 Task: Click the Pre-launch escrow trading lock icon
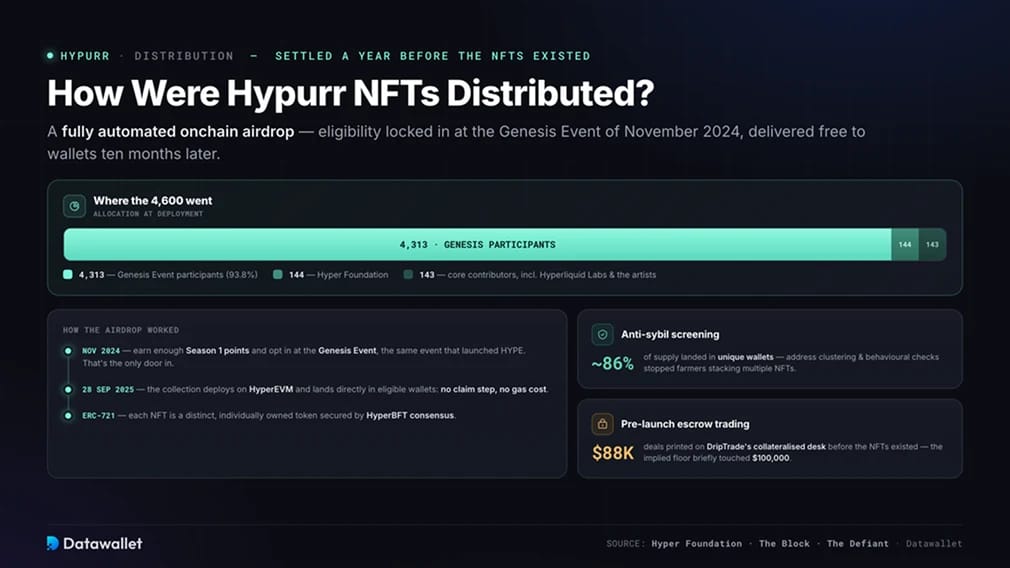(x=602, y=424)
